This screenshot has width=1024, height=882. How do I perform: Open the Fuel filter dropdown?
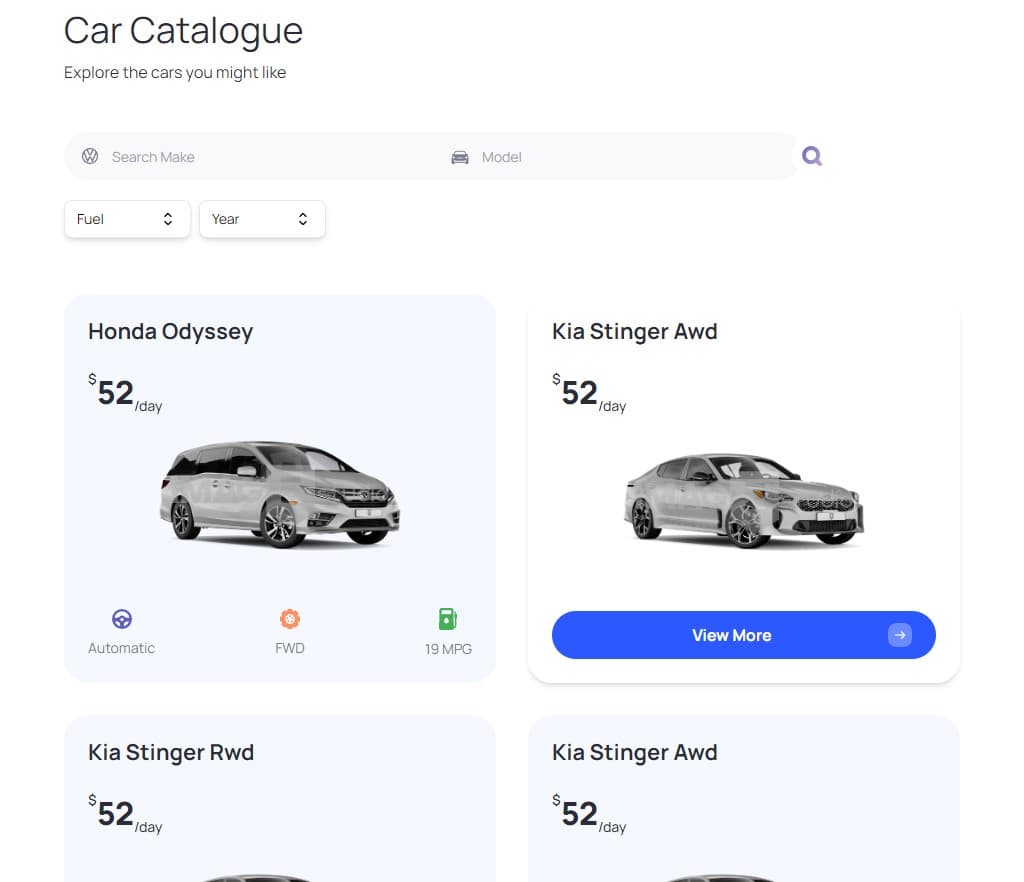(127, 219)
